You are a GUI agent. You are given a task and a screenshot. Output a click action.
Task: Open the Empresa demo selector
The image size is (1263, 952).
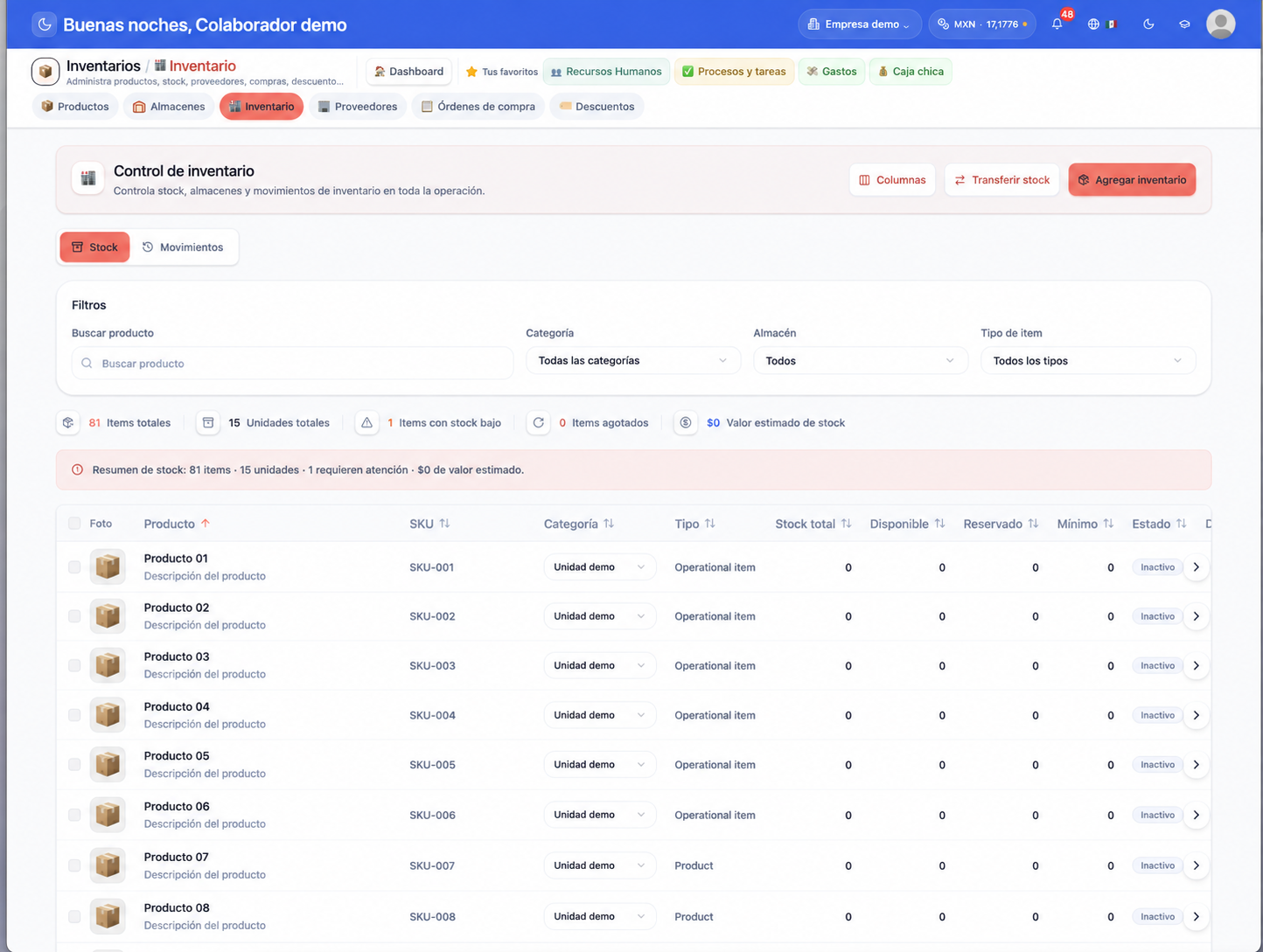tap(860, 24)
